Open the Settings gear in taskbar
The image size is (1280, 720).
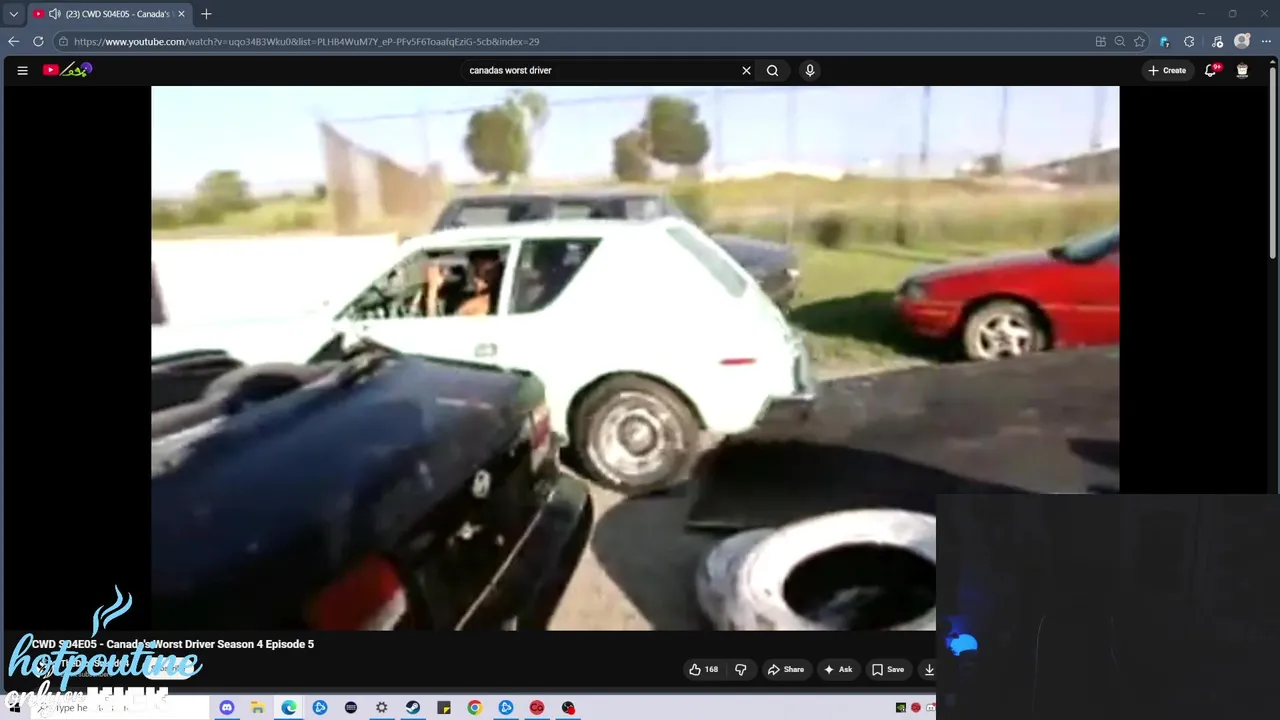pyautogui.click(x=381, y=708)
